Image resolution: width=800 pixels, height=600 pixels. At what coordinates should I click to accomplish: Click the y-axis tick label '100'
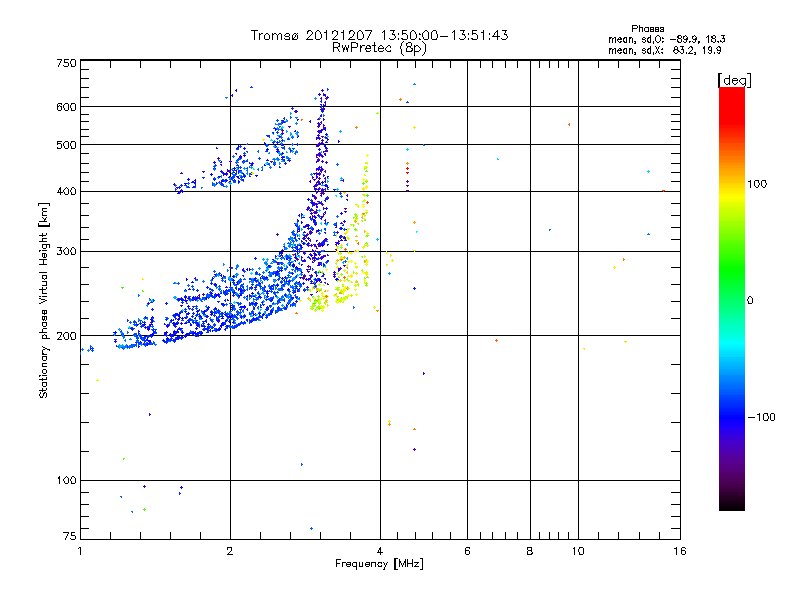pyautogui.click(x=66, y=480)
